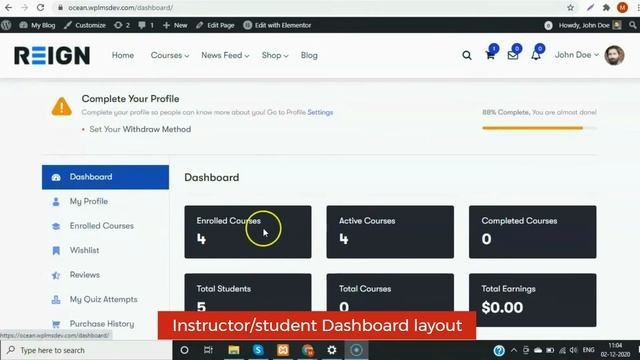Open the shopping cart icon
The image size is (640, 360).
click(x=490, y=55)
